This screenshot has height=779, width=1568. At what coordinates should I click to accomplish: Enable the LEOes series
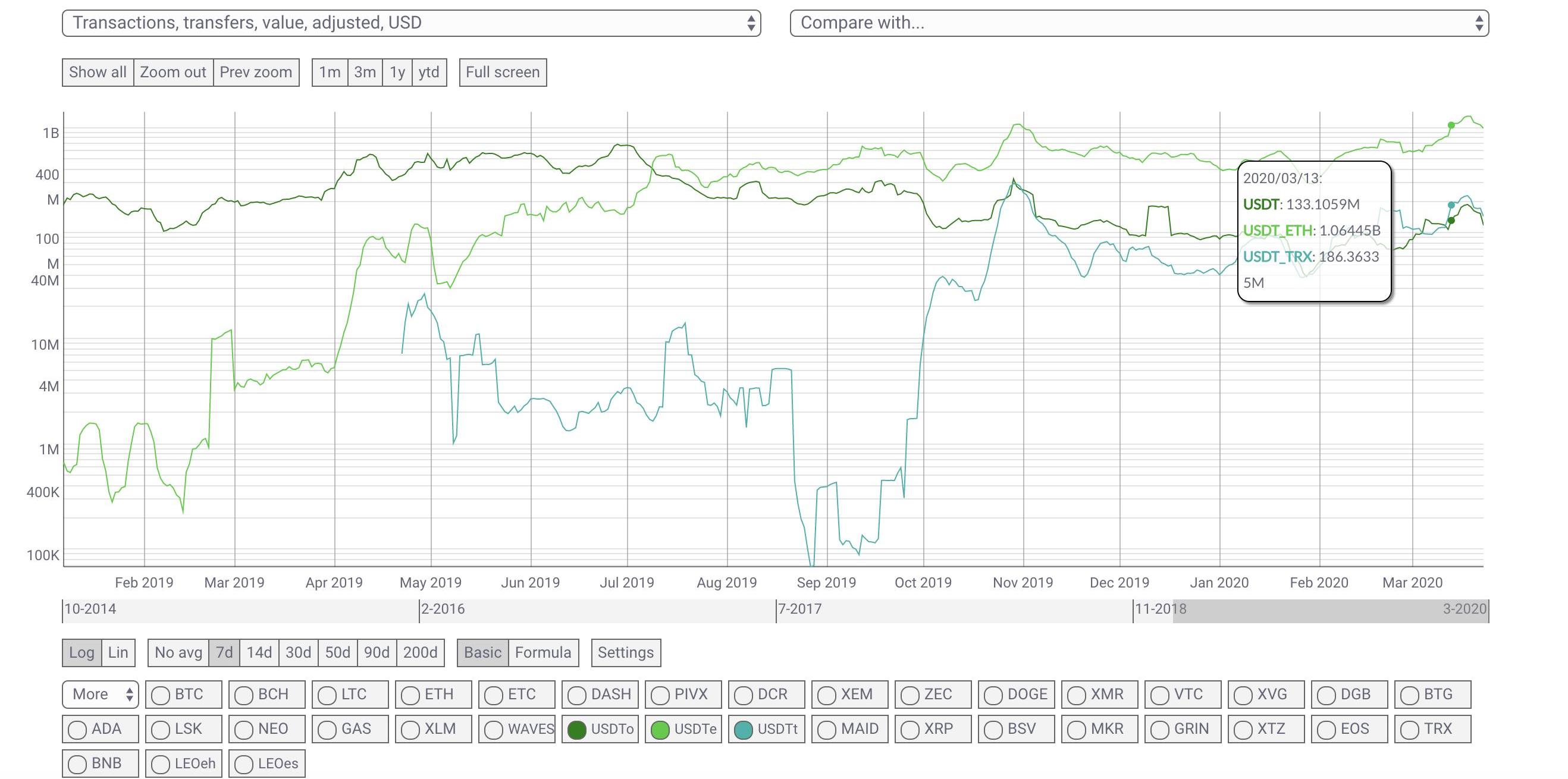click(x=267, y=764)
